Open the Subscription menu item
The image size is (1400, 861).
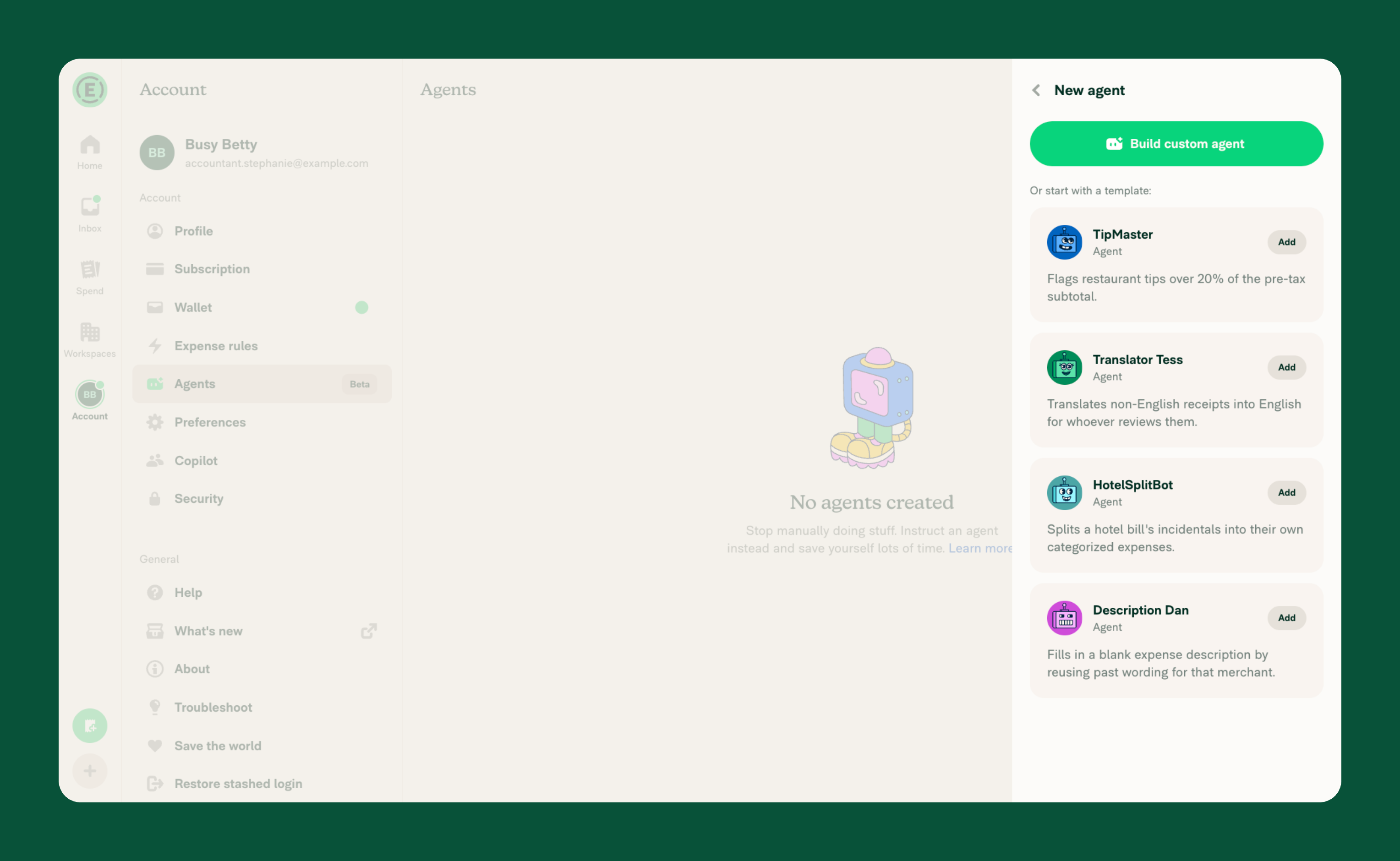(262, 269)
